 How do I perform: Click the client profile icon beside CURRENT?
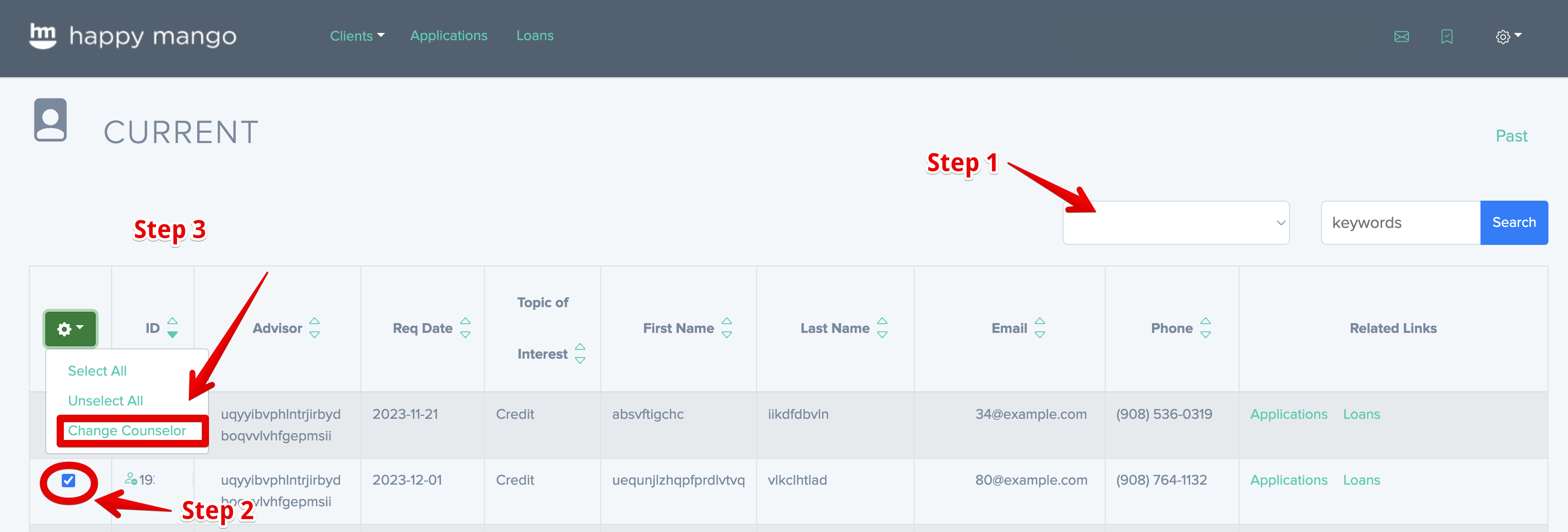(x=50, y=120)
